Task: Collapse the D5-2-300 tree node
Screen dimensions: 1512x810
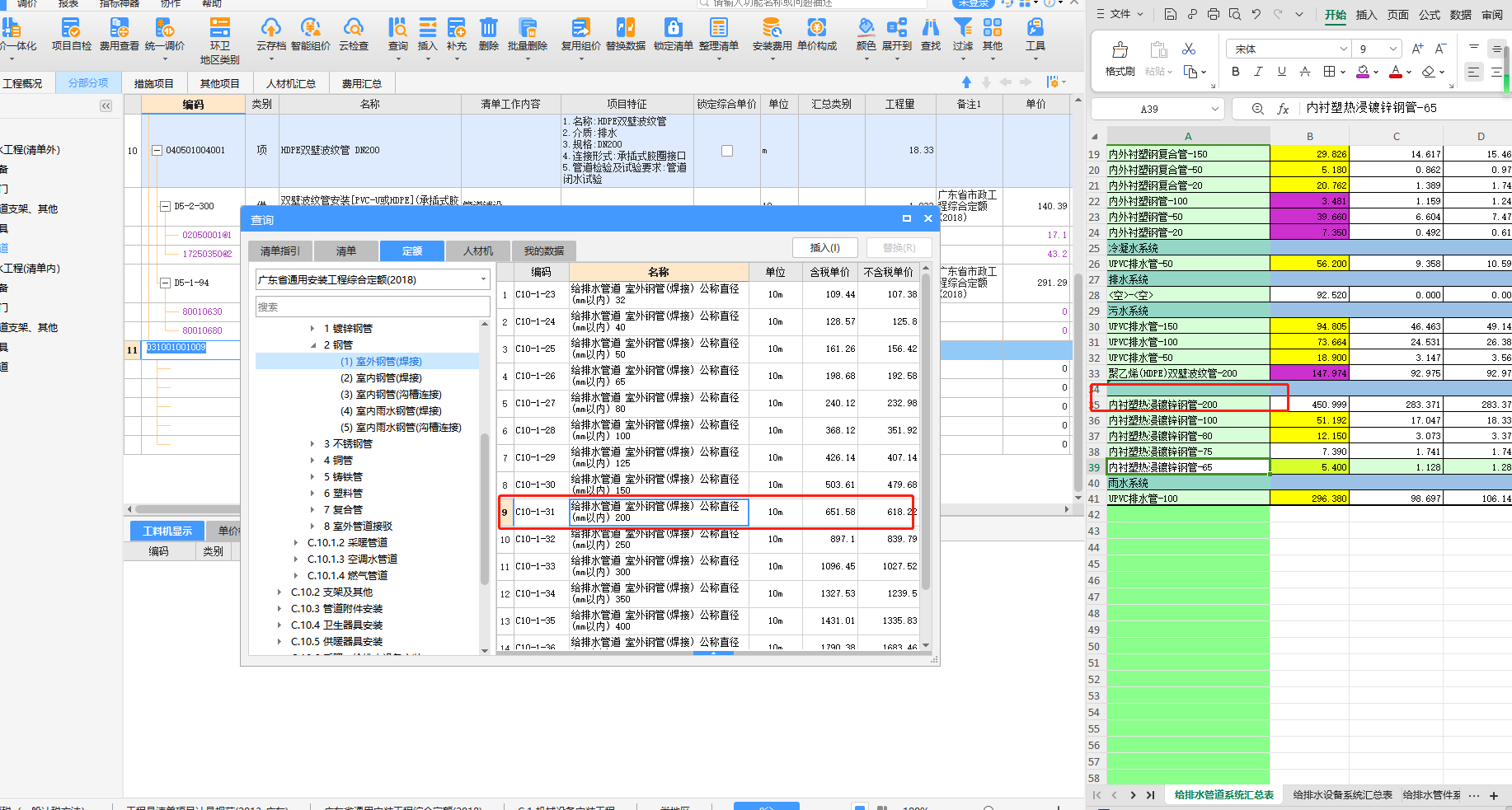Action: tap(165, 206)
